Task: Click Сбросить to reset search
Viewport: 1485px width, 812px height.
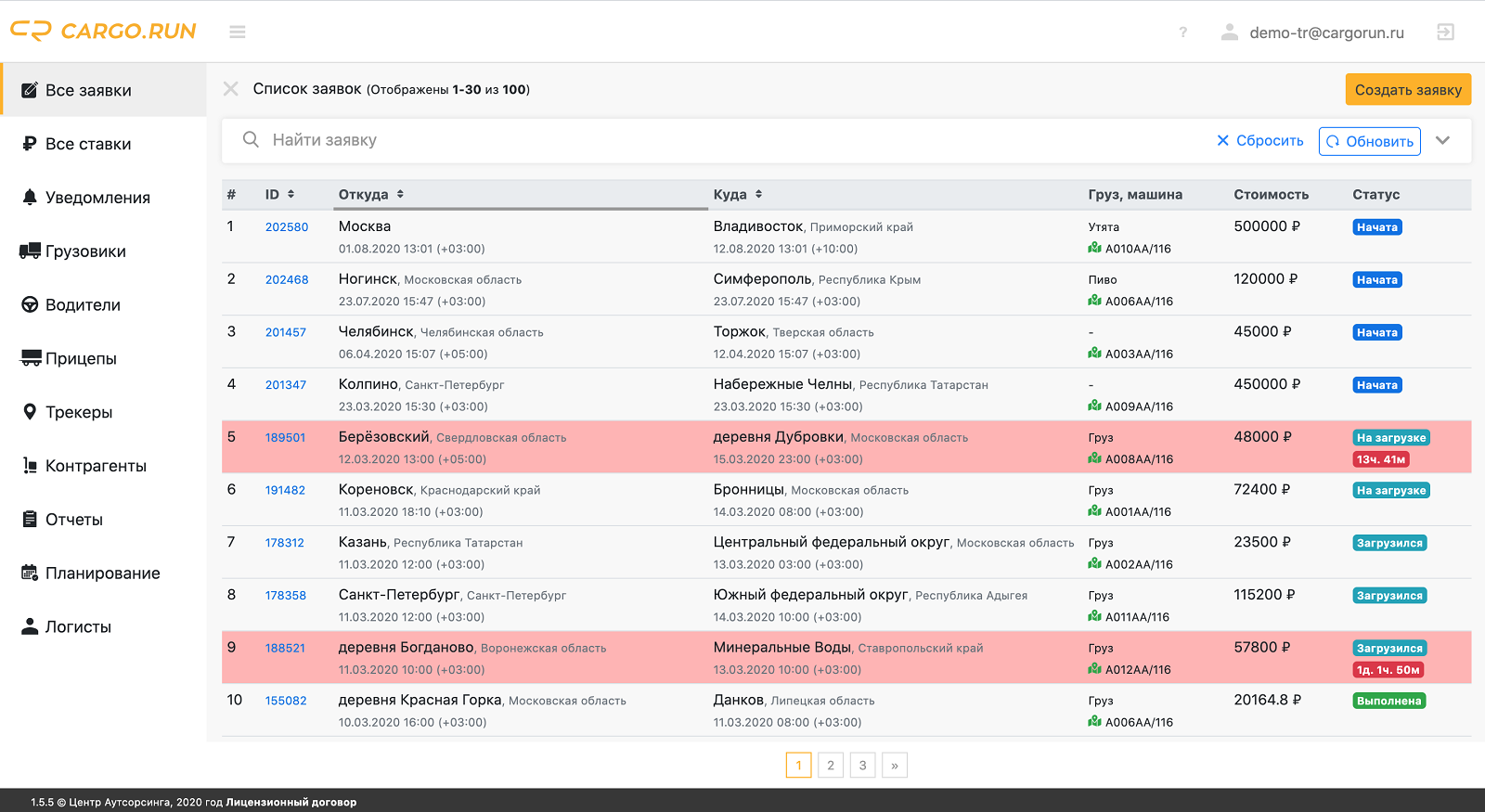Action: pyautogui.click(x=1259, y=140)
